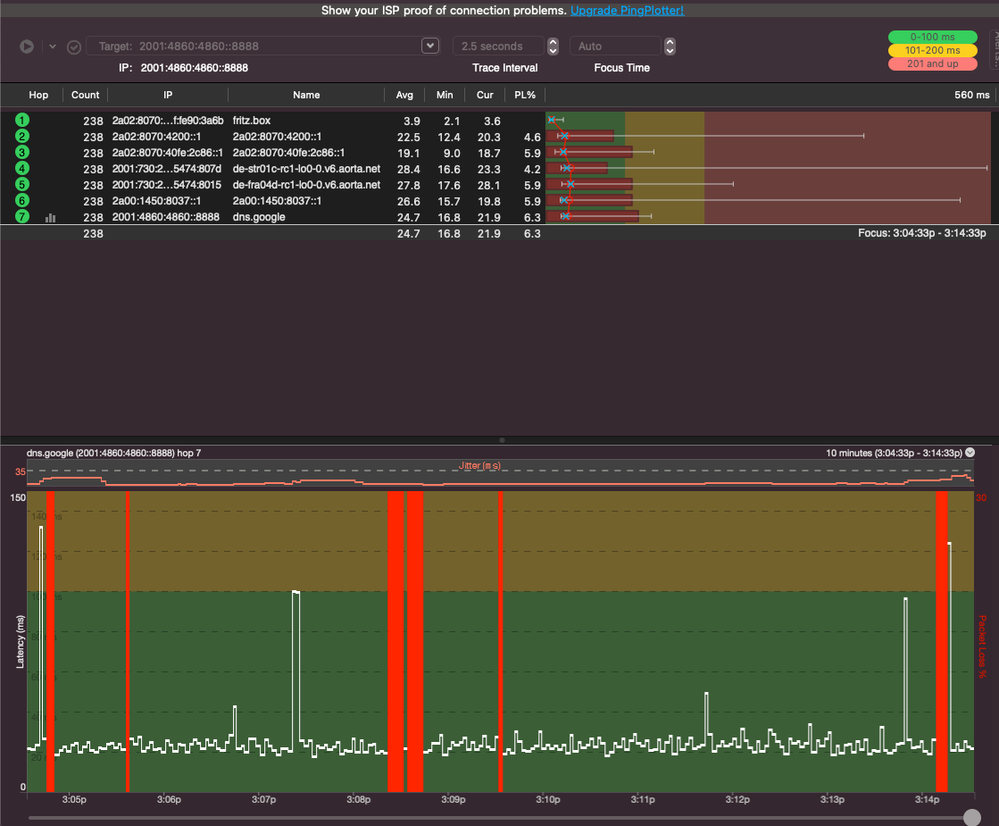Screen dimensions: 999x826
Task: Click the Upgrade PingPlotter link
Action: [627, 10]
